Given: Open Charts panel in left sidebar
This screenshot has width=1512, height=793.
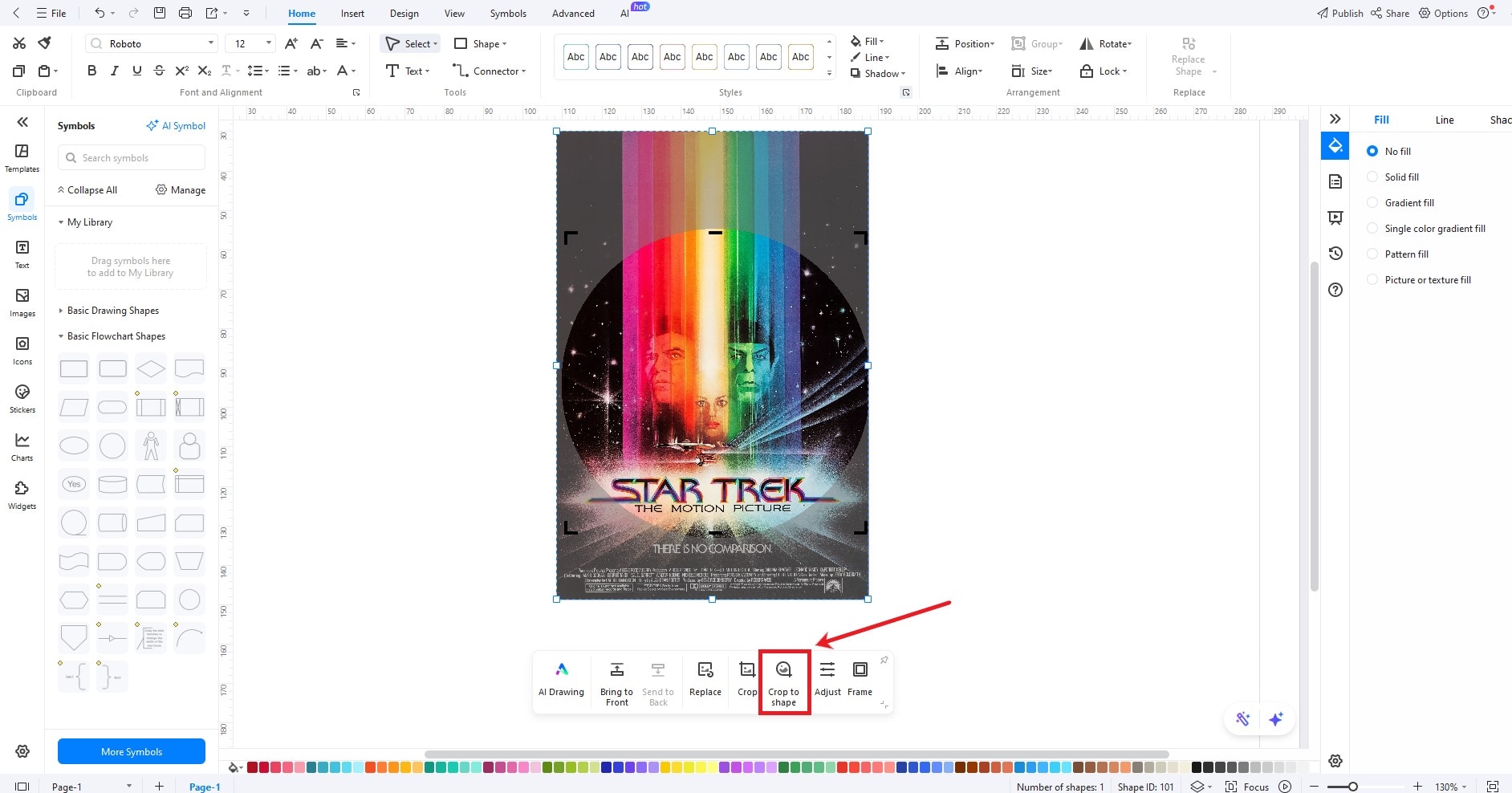Looking at the screenshot, I should pyautogui.click(x=22, y=447).
